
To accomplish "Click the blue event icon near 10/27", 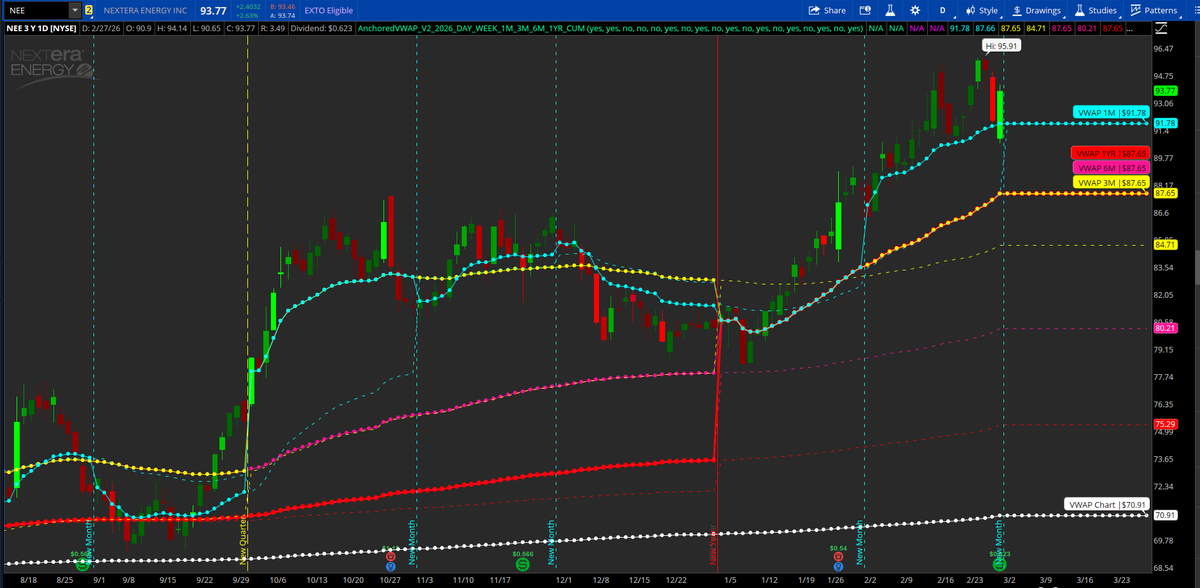I will [389, 566].
